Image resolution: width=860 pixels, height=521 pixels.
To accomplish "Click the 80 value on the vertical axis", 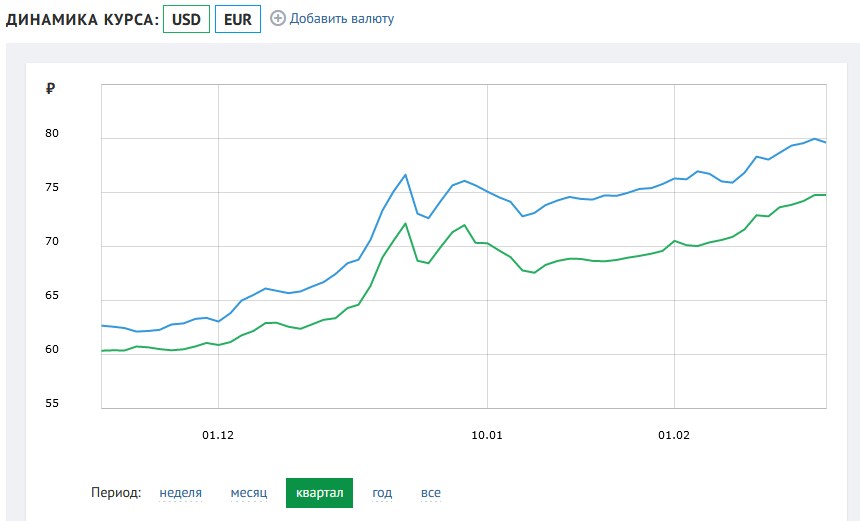I will 52,134.
